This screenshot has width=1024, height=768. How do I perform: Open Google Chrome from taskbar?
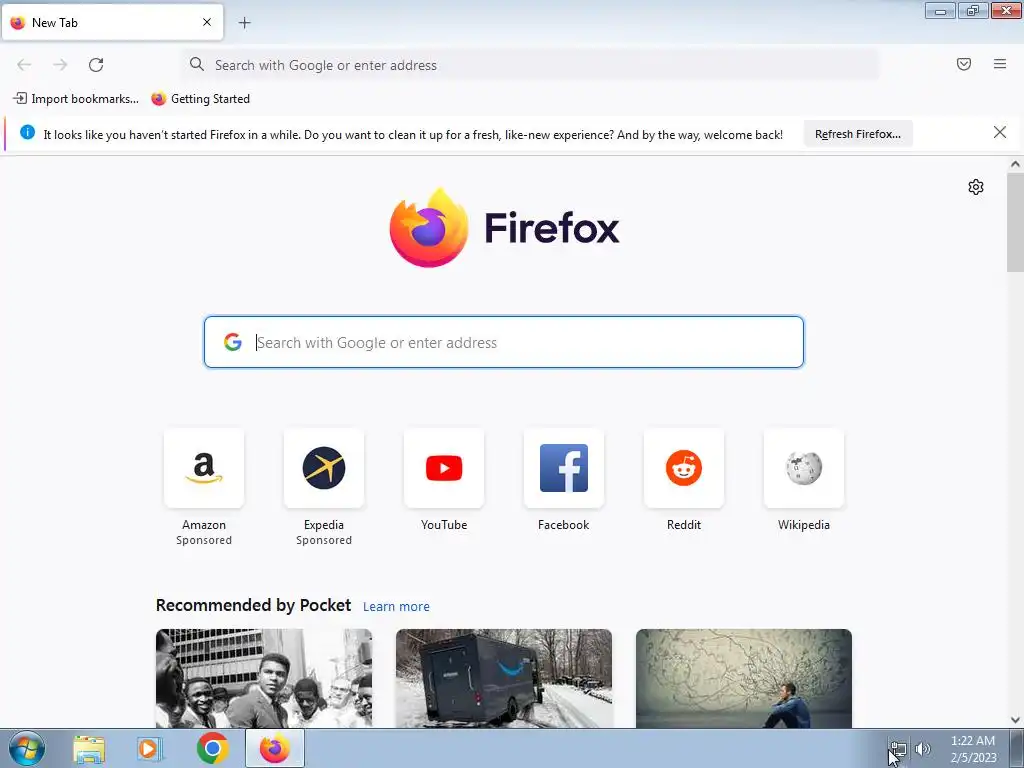pyautogui.click(x=212, y=748)
